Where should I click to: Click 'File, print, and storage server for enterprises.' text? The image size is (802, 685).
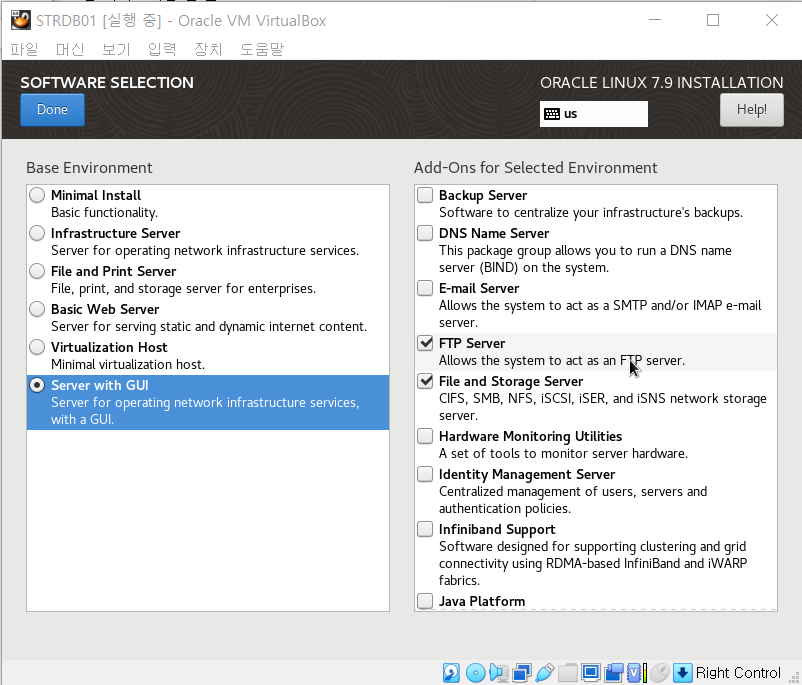183,289
